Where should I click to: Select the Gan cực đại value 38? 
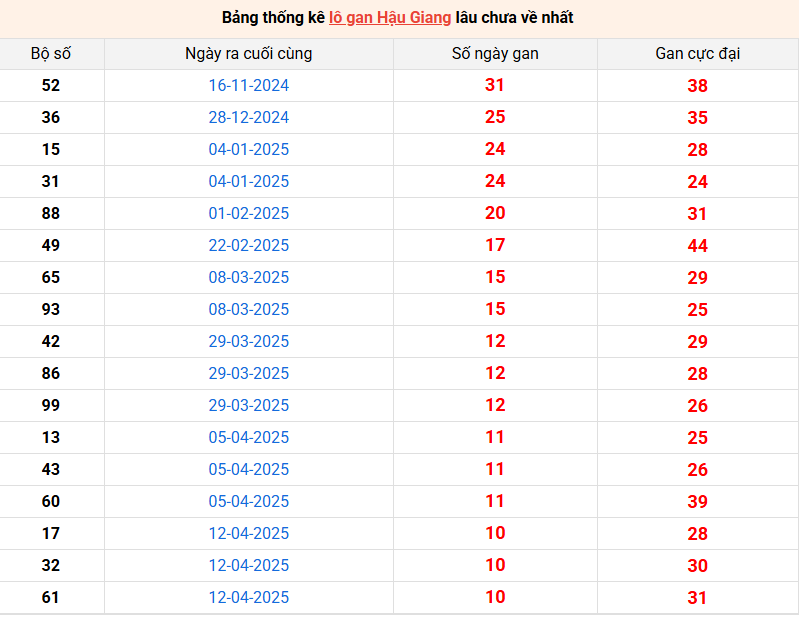pos(697,86)
